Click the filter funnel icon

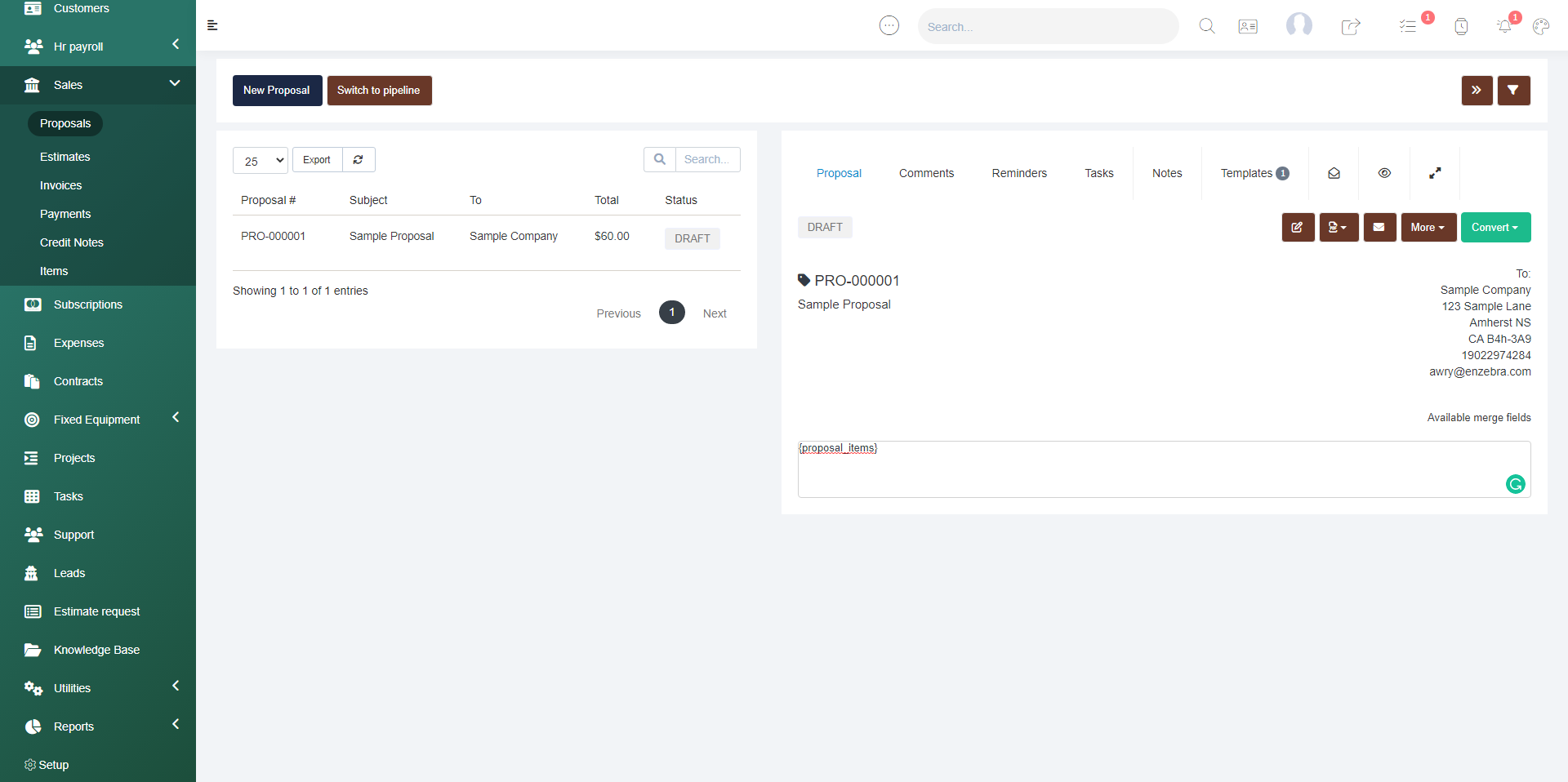click(1513, 91)
